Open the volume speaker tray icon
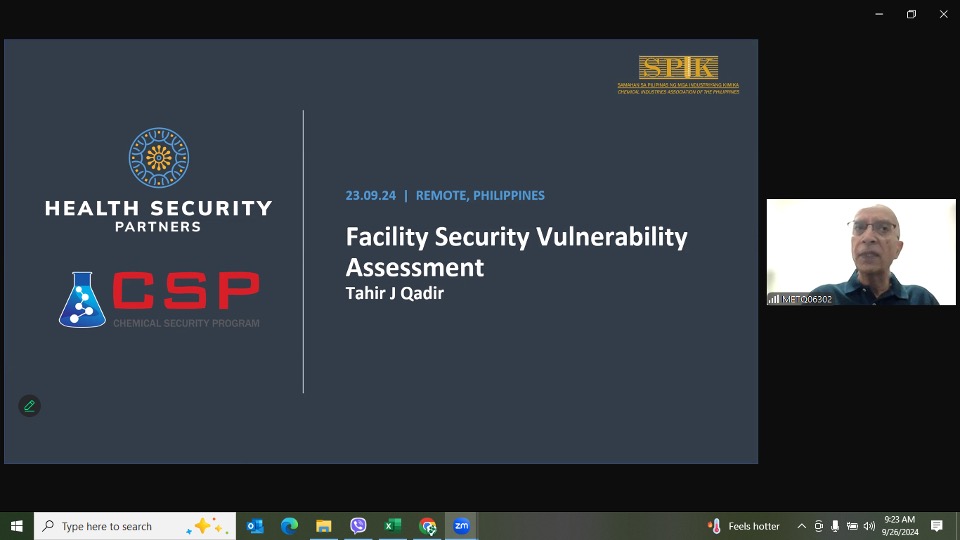This screenshot has width=960, height=540. (869, 526)
